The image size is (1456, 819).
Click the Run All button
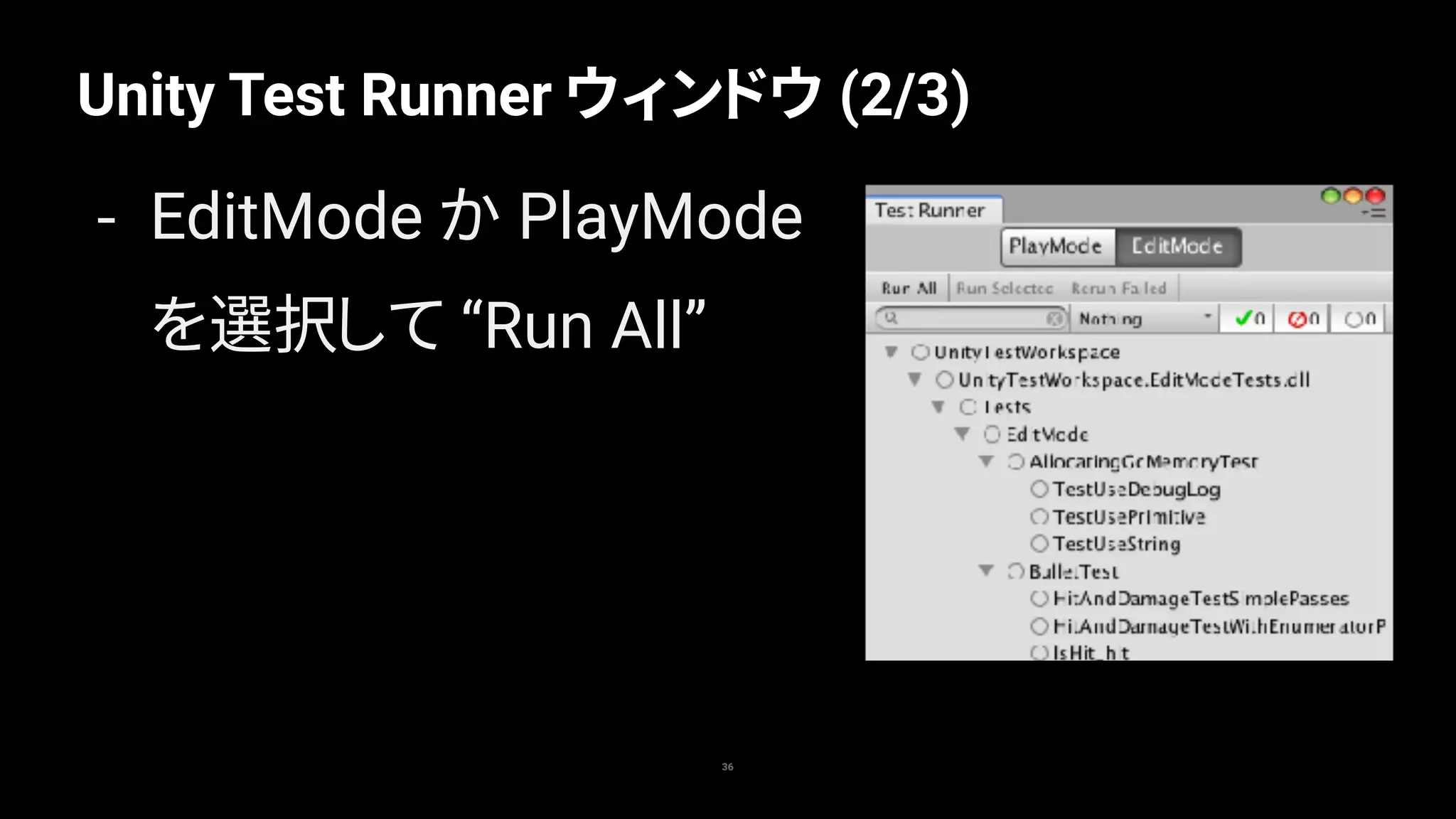click(909, 288)
